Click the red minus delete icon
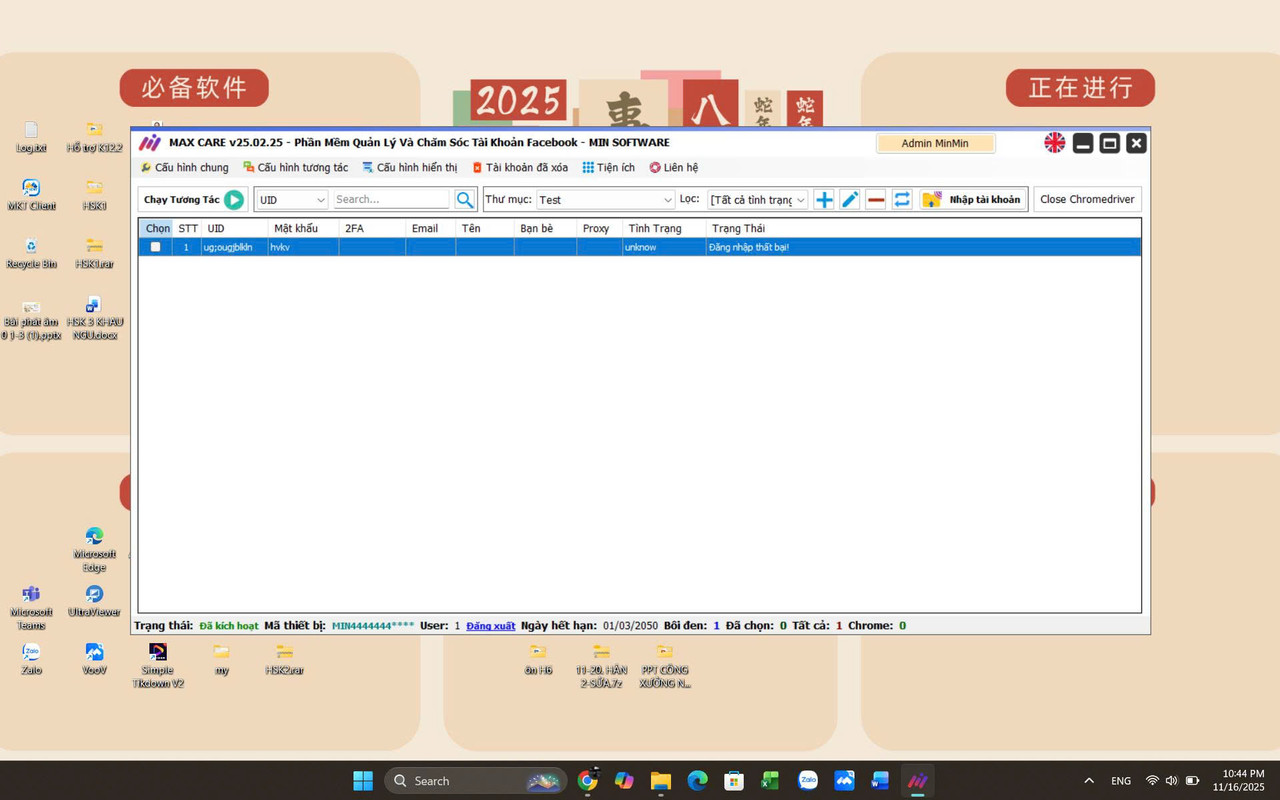The height and width of the screenshot is (800, 1280). point(876,199)
